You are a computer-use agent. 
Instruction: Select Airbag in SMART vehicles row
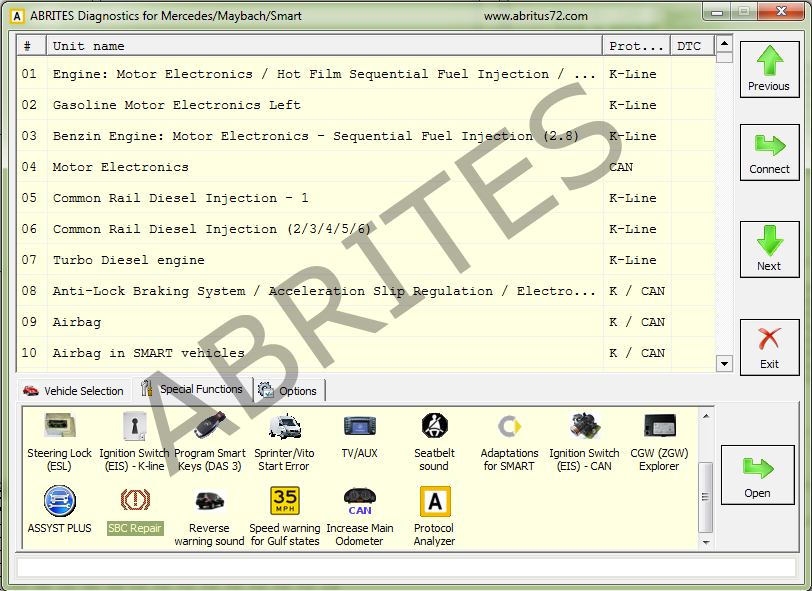coord(366,353)
